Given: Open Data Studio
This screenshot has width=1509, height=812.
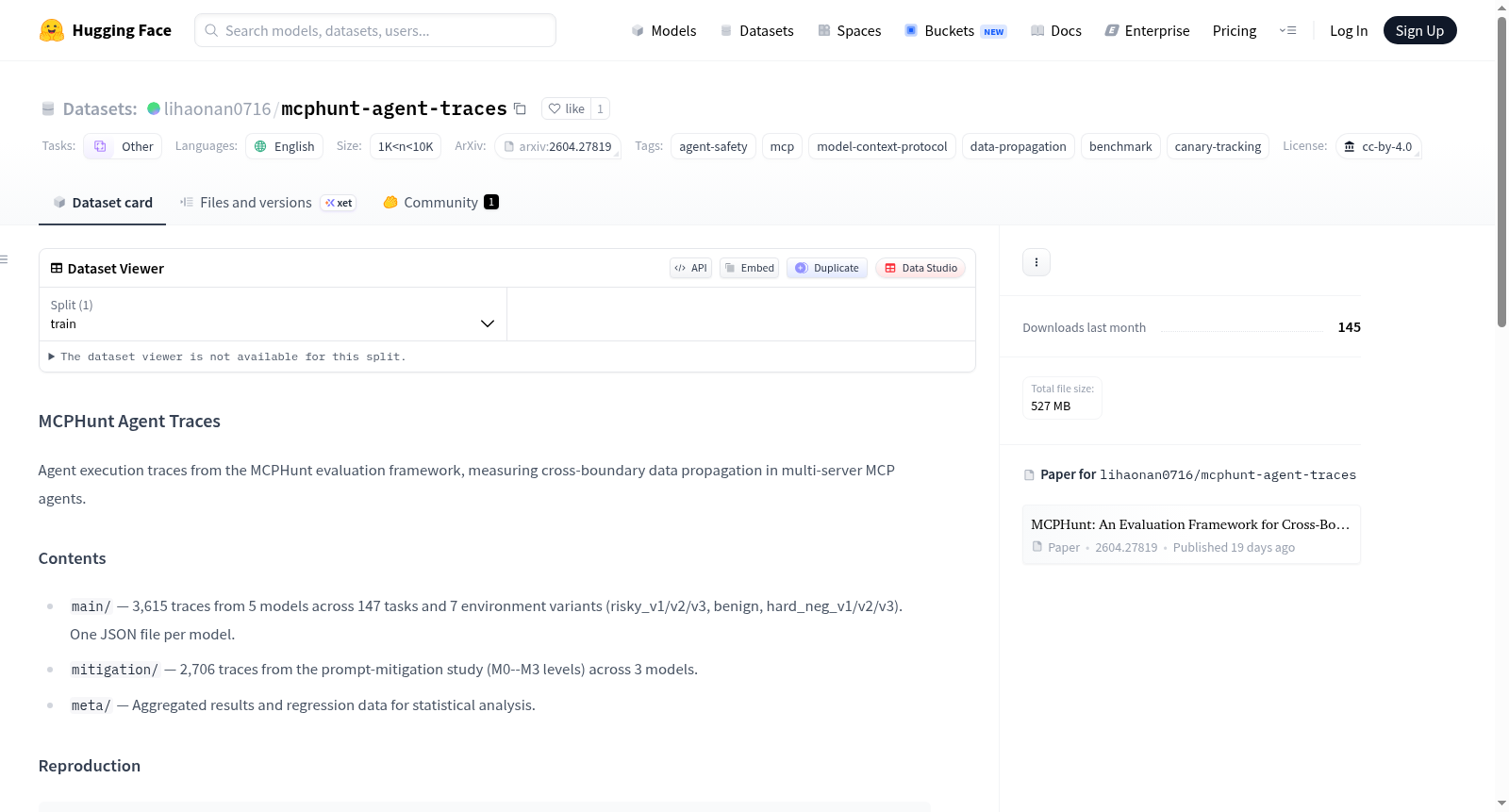Looking at the screenshot, I should click(x=920, y=268).
